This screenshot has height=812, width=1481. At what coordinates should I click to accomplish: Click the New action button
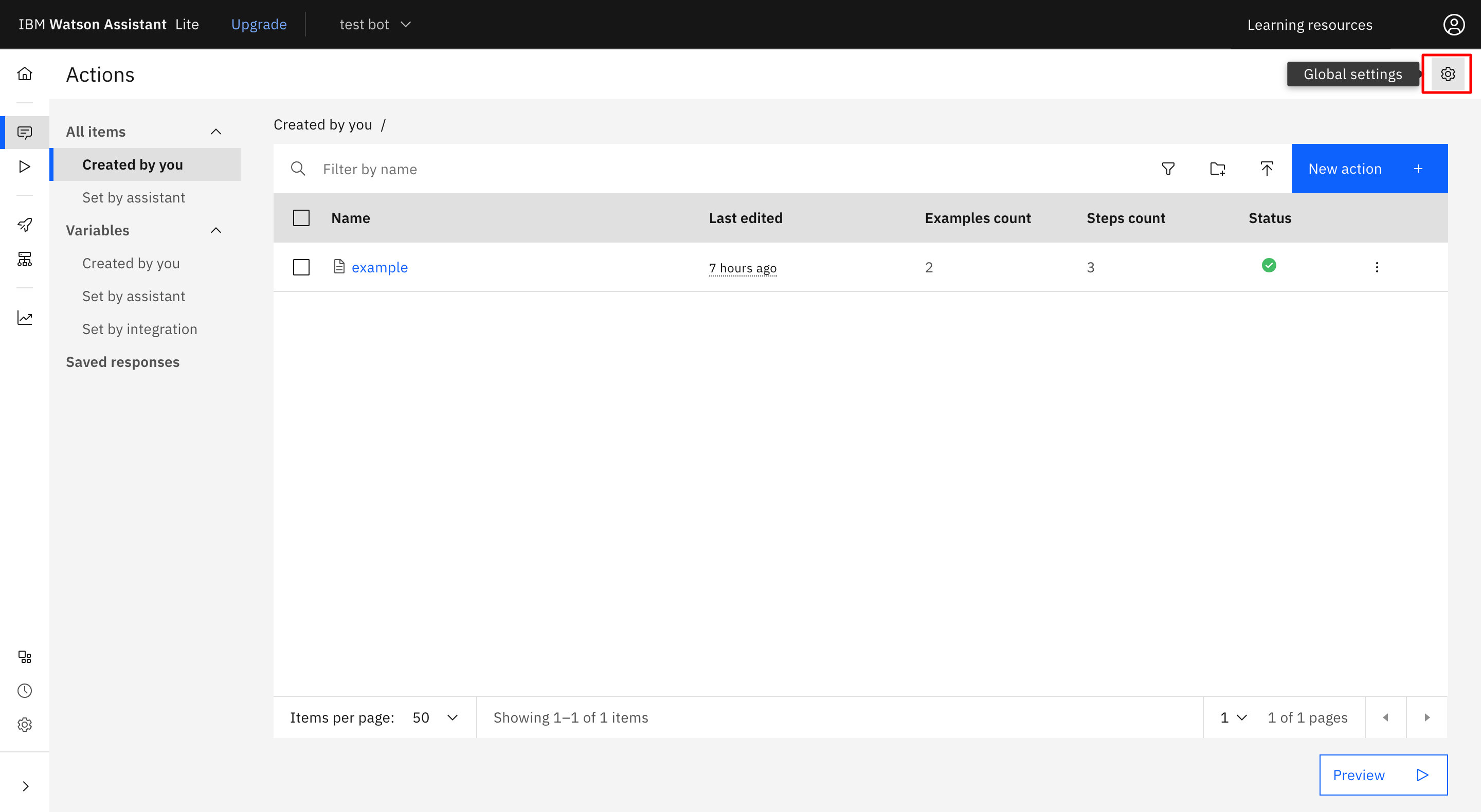1369,169
